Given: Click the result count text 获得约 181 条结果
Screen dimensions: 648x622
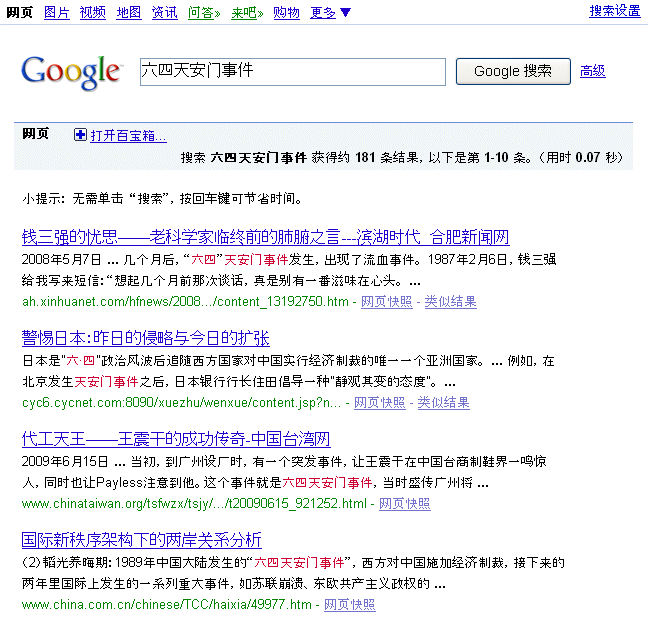Looking at the screenshot, I should pyautogui.click(x=367, y=157).
